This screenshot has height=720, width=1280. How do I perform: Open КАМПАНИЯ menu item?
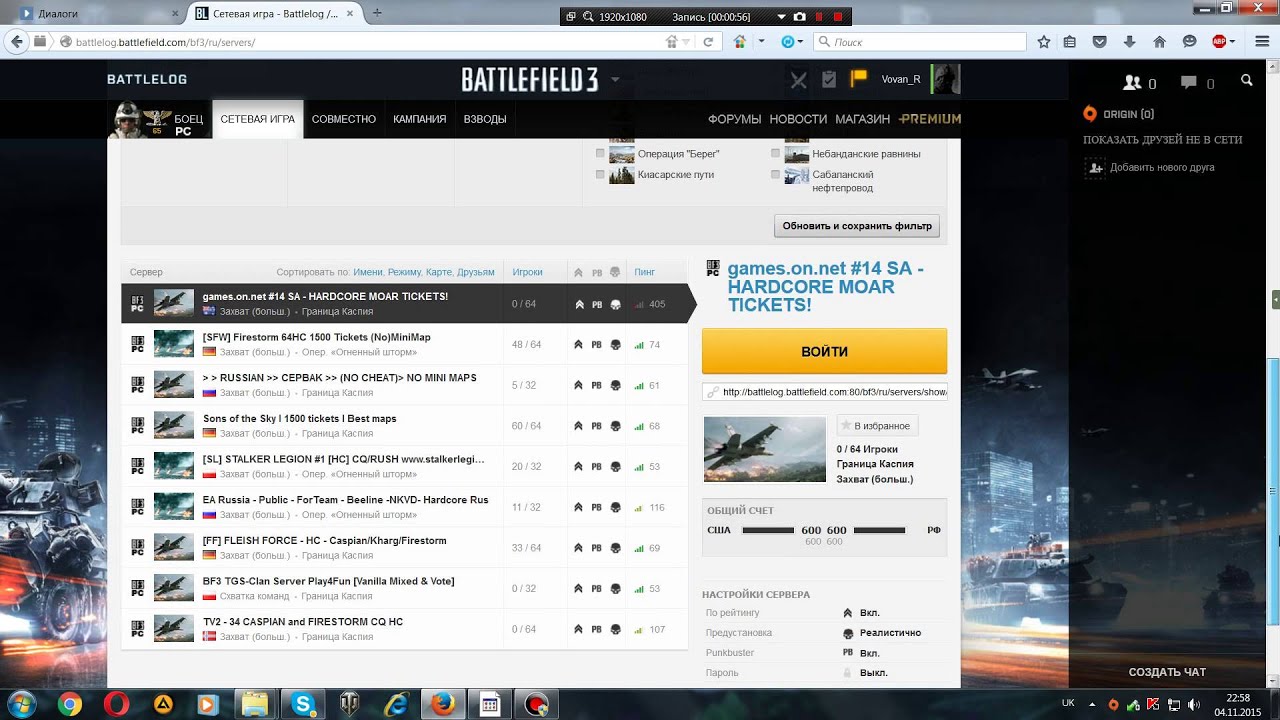(420, 119)
